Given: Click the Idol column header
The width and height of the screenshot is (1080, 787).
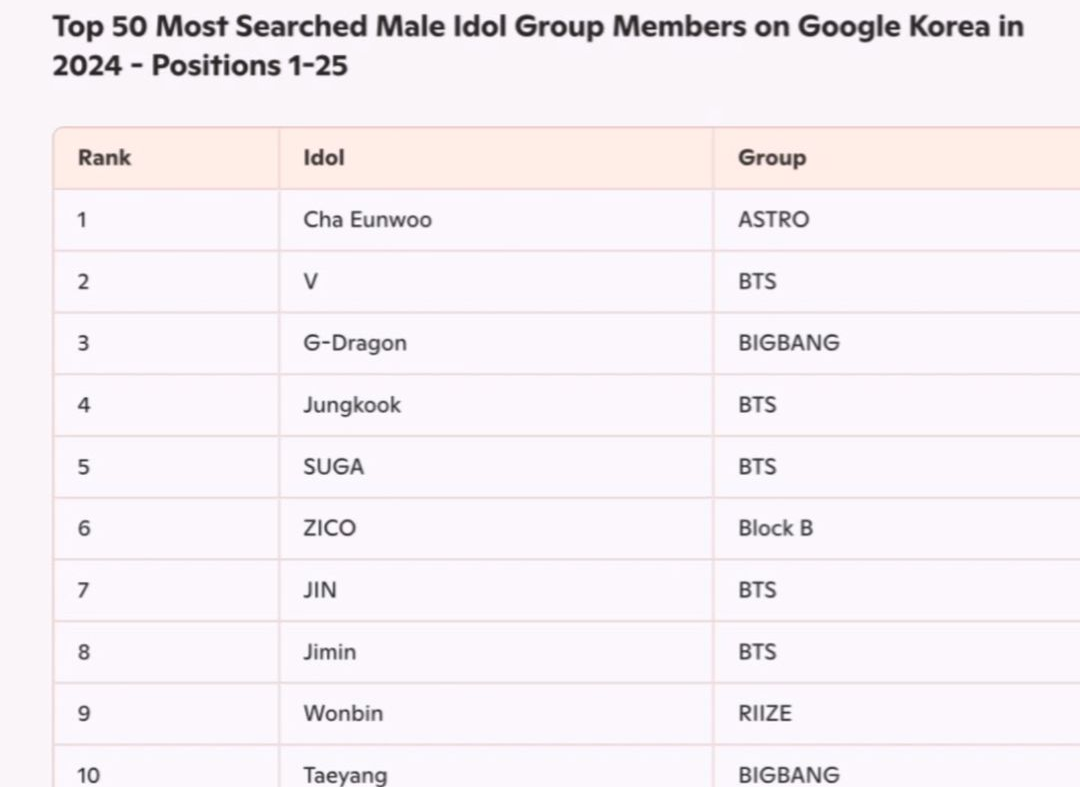Looking at the screenshot, I should (324, 158).
